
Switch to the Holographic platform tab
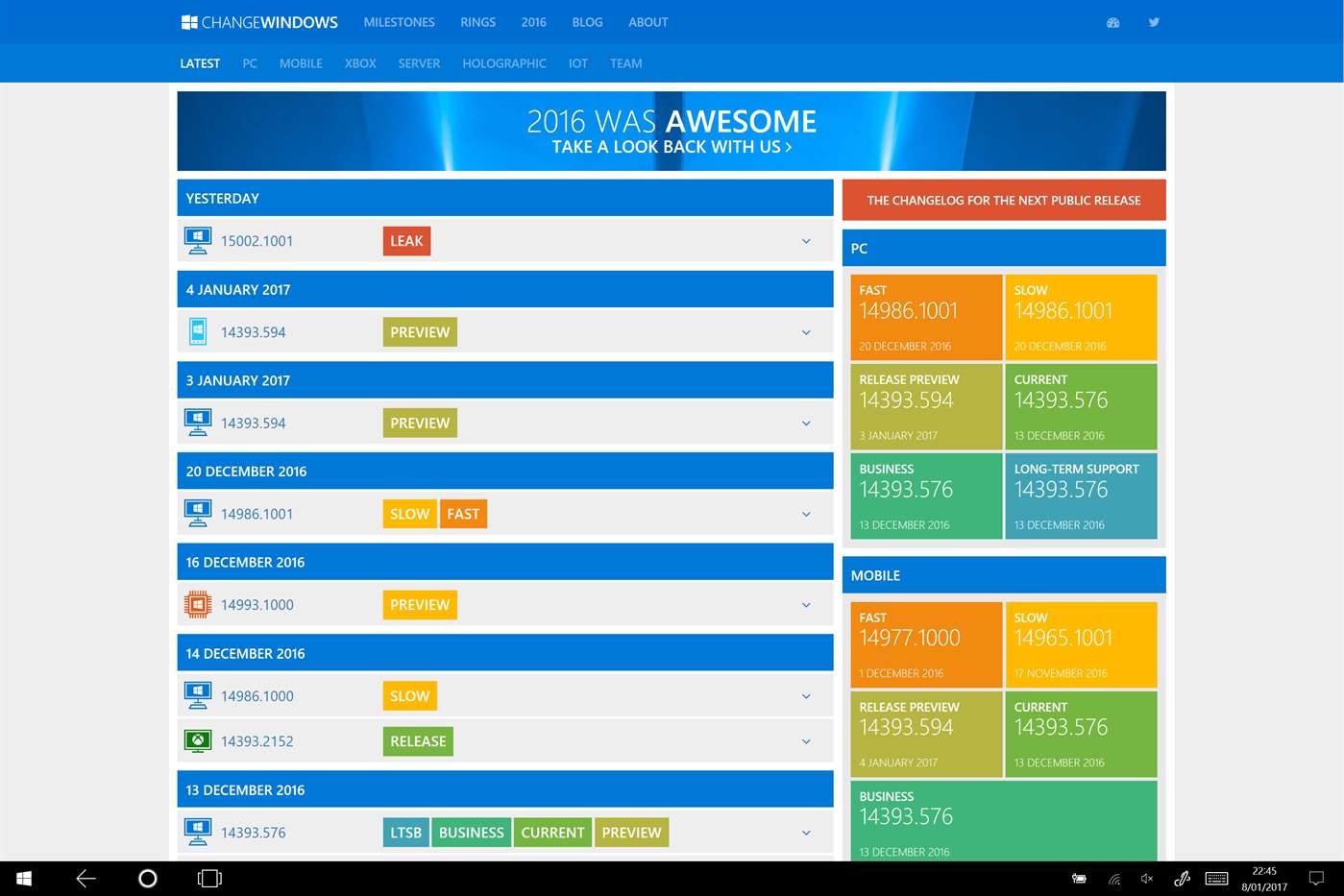point(504,63)
